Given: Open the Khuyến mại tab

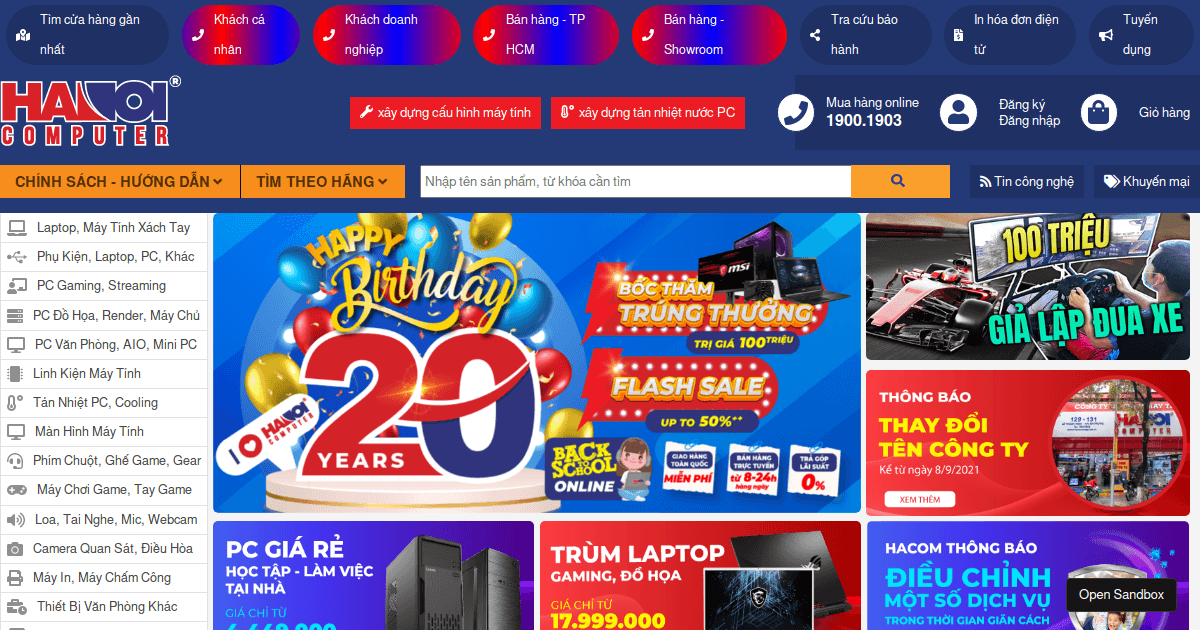Looking at the screenshot, I should 1147,181.
